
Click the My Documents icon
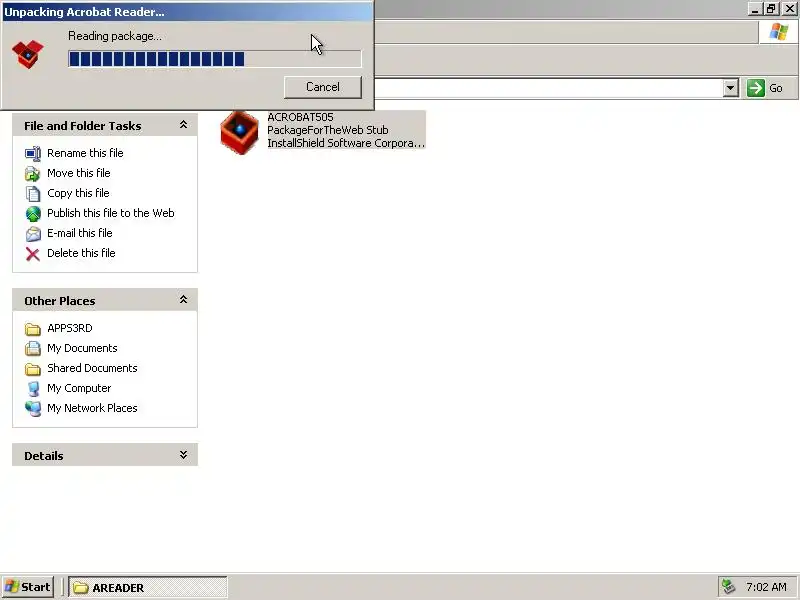33,348
